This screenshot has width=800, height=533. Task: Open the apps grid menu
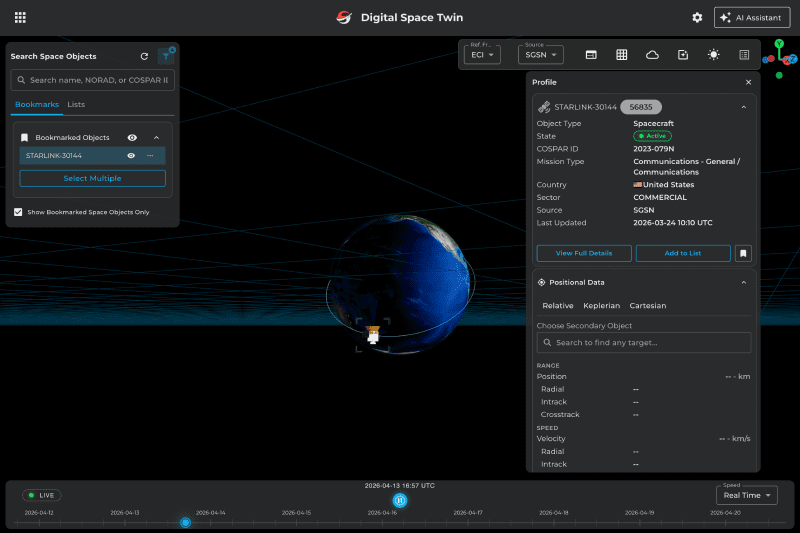[x=20, y=17]
